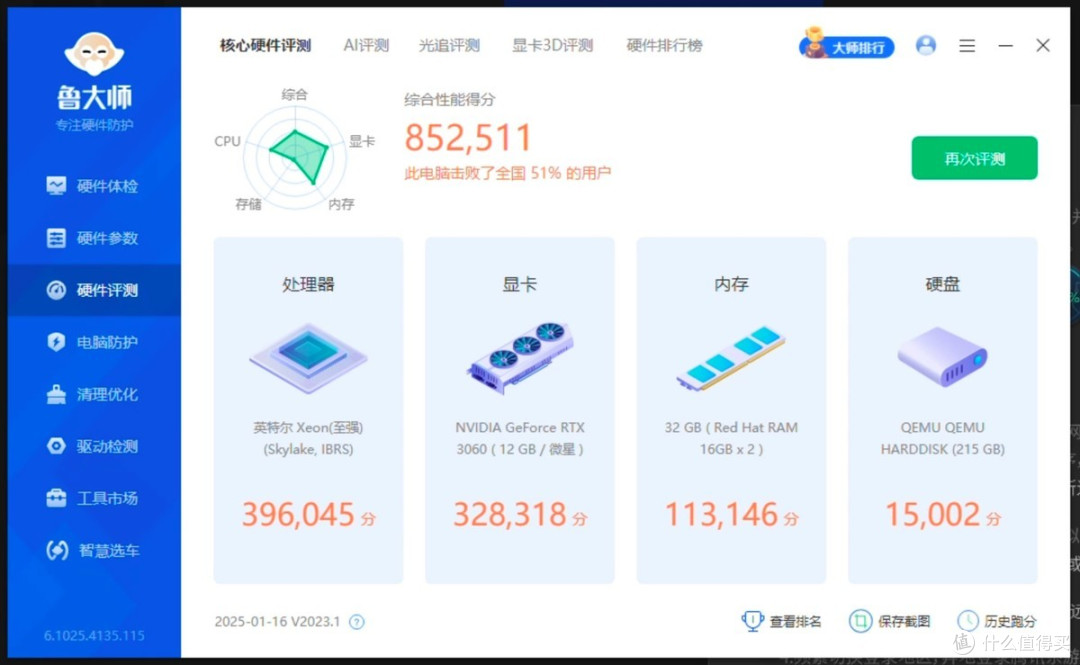Viewport: 1080px width, 665px height.
Task: Click the QEMU HARDDISK (215 GB) text
Action: point(942,438)
